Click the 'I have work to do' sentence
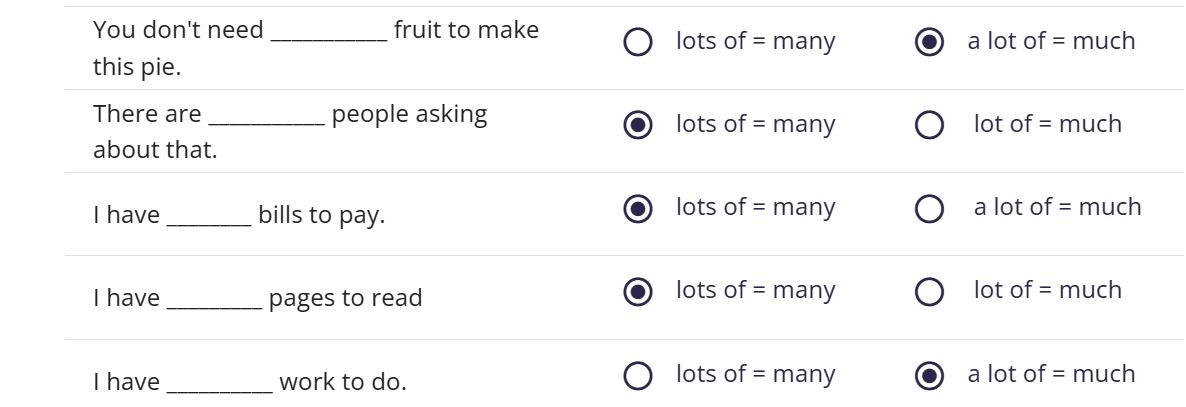Viewport: 1186px width, 407px height. click(x=250, y=381)
